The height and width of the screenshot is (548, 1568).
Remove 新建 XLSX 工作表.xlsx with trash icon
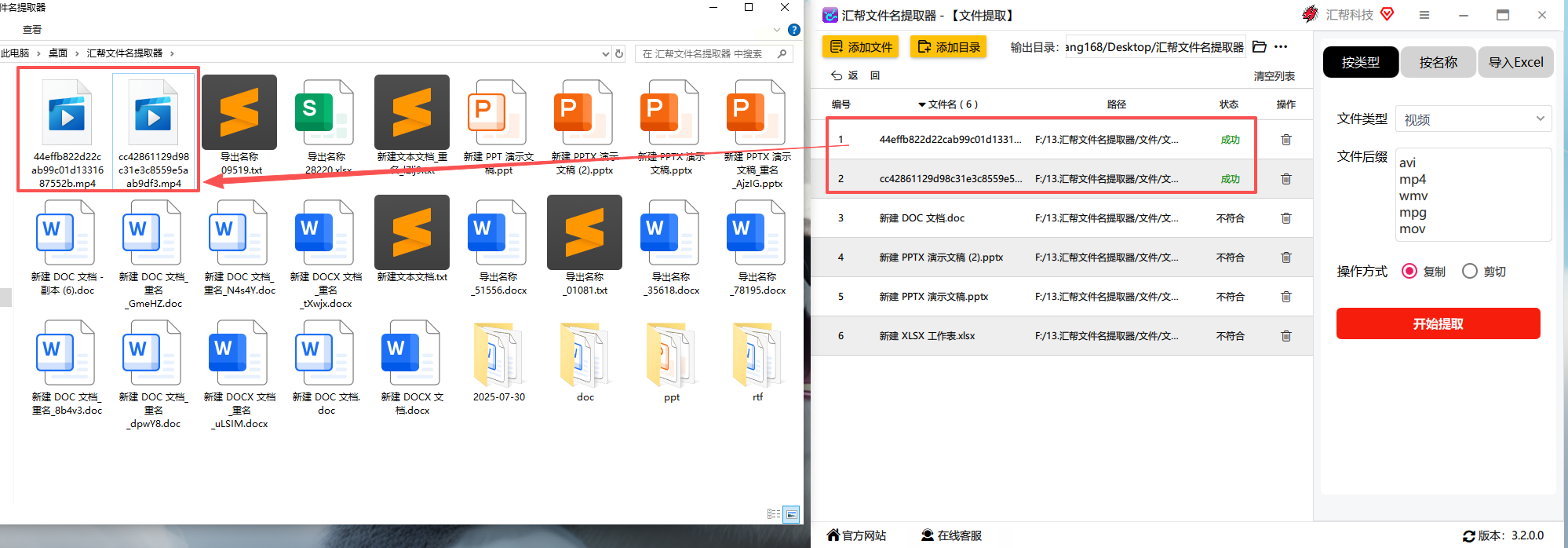click(1286, 336)
